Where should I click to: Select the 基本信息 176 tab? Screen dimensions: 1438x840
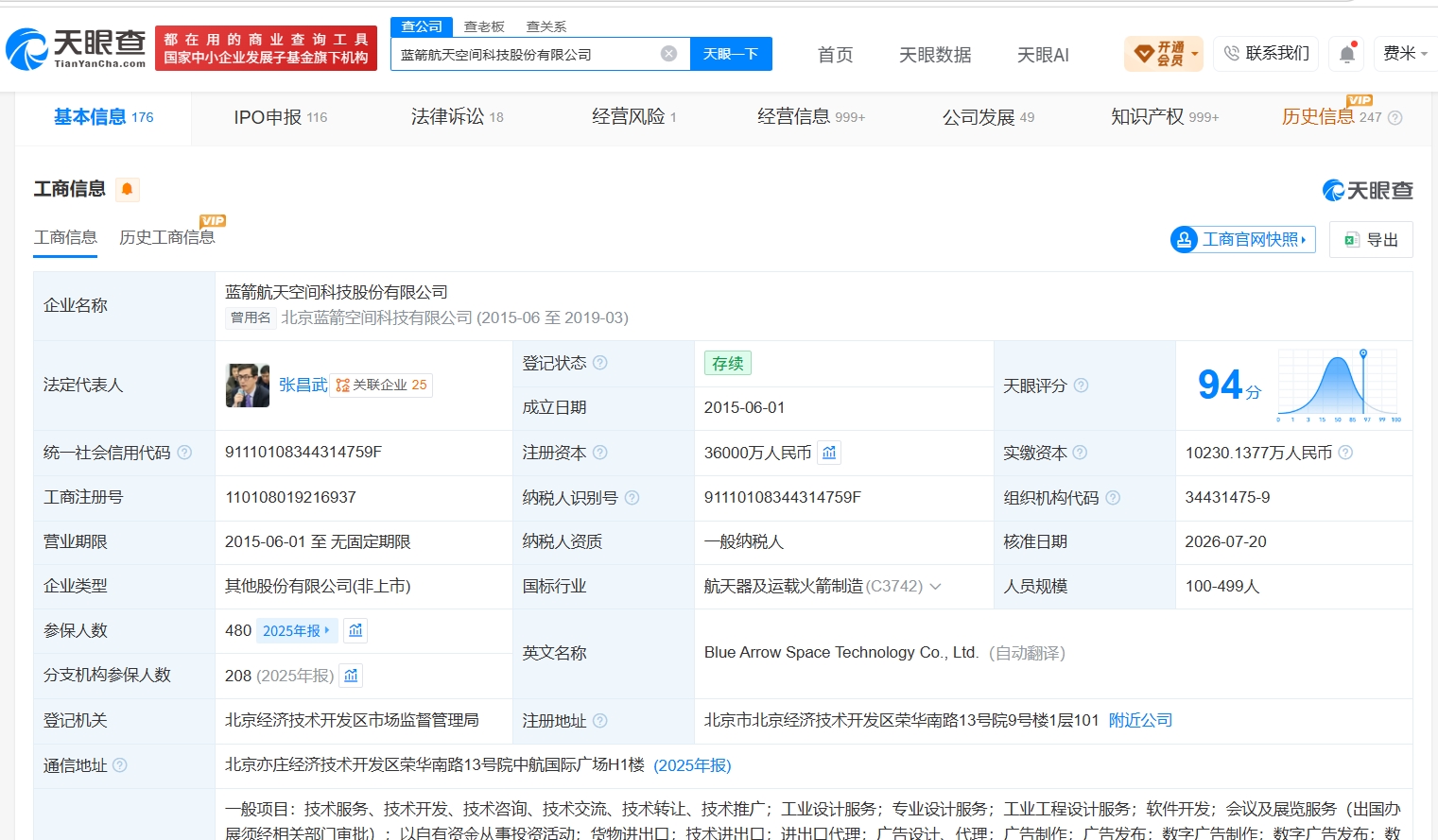[x=103, y=117]
